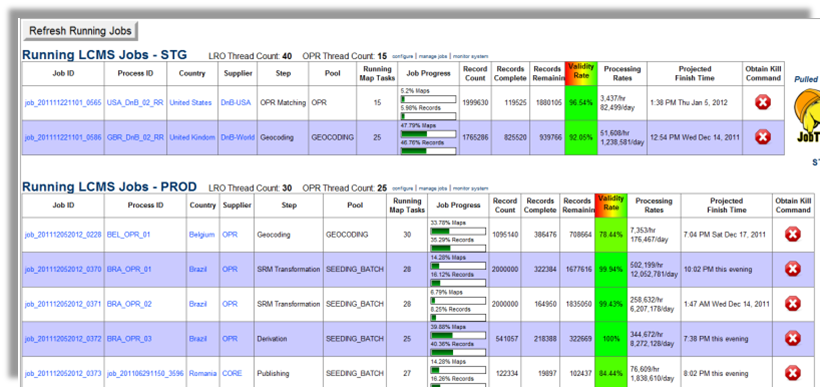Click the Running LCMS Jobs - PROD heading
Screen dimensions: 820x387
pos(110,187)
